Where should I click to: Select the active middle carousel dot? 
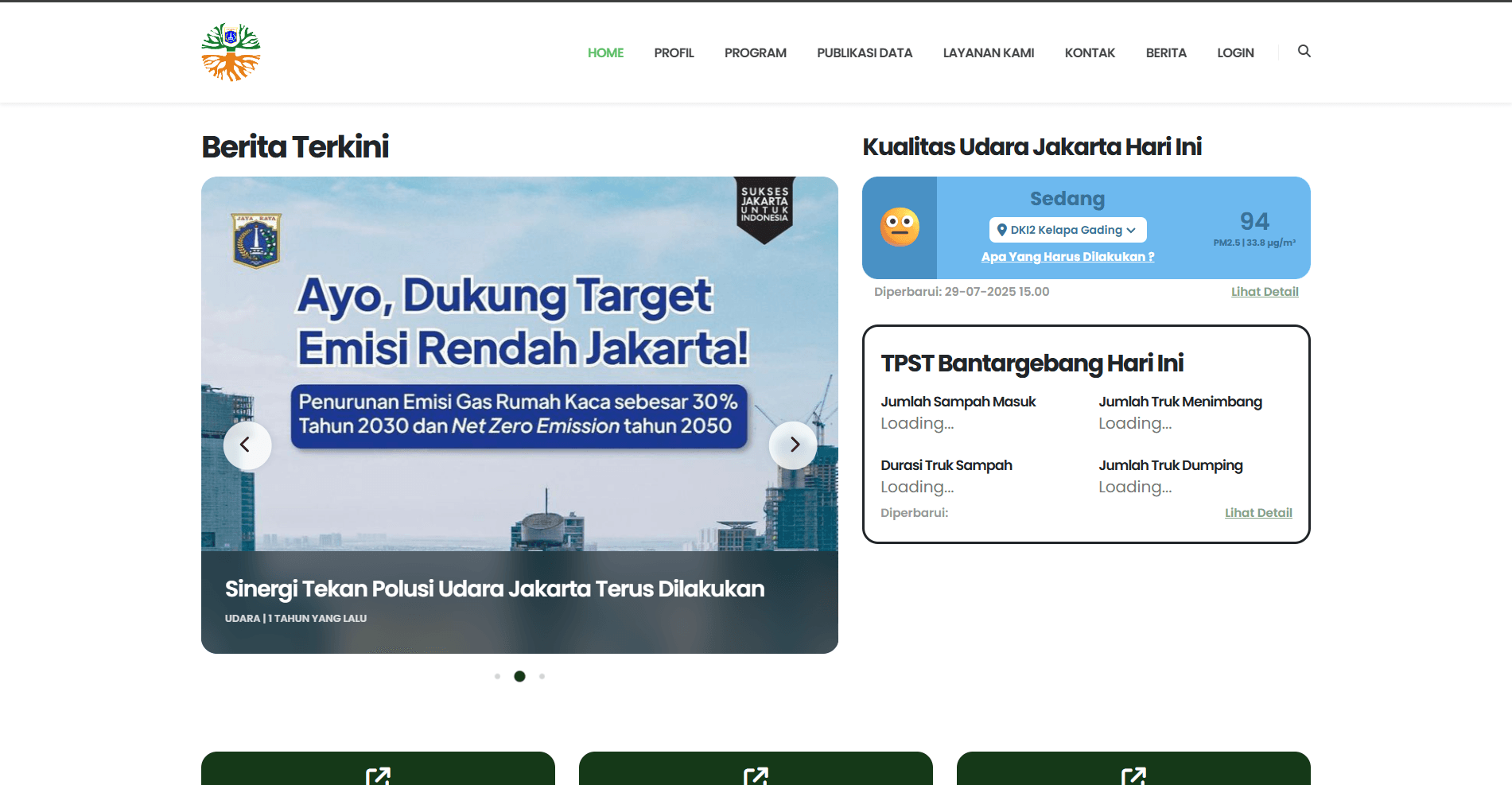(519, 676)
